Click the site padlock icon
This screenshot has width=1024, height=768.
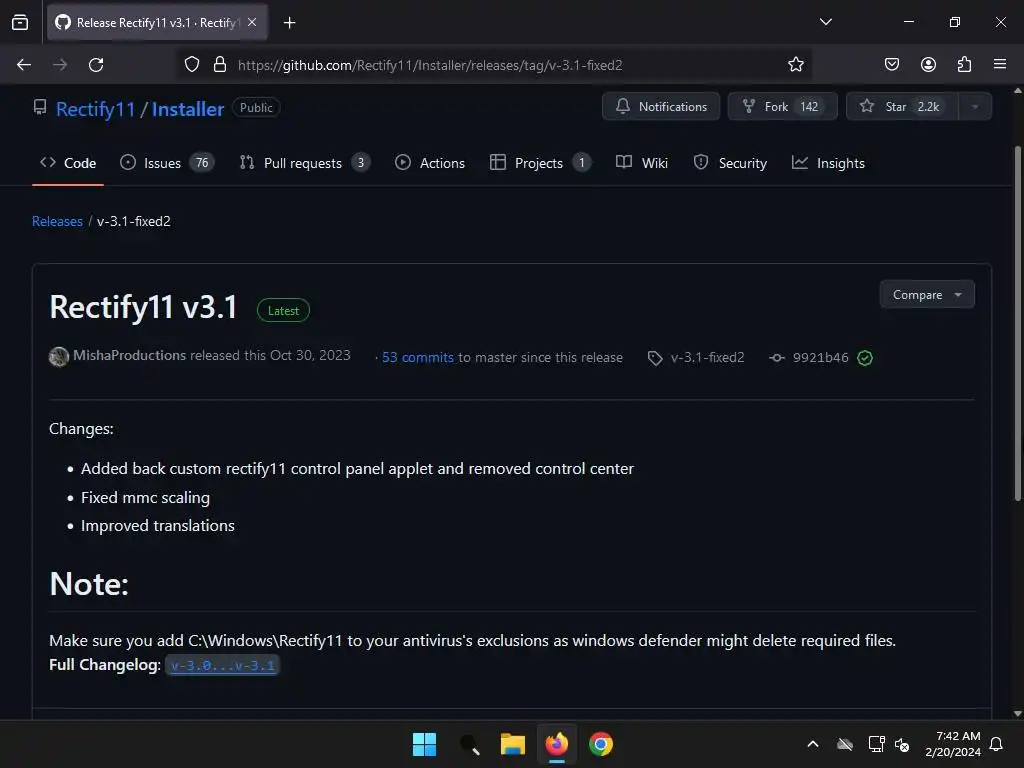pyautogui.click(x=220, y=65)
